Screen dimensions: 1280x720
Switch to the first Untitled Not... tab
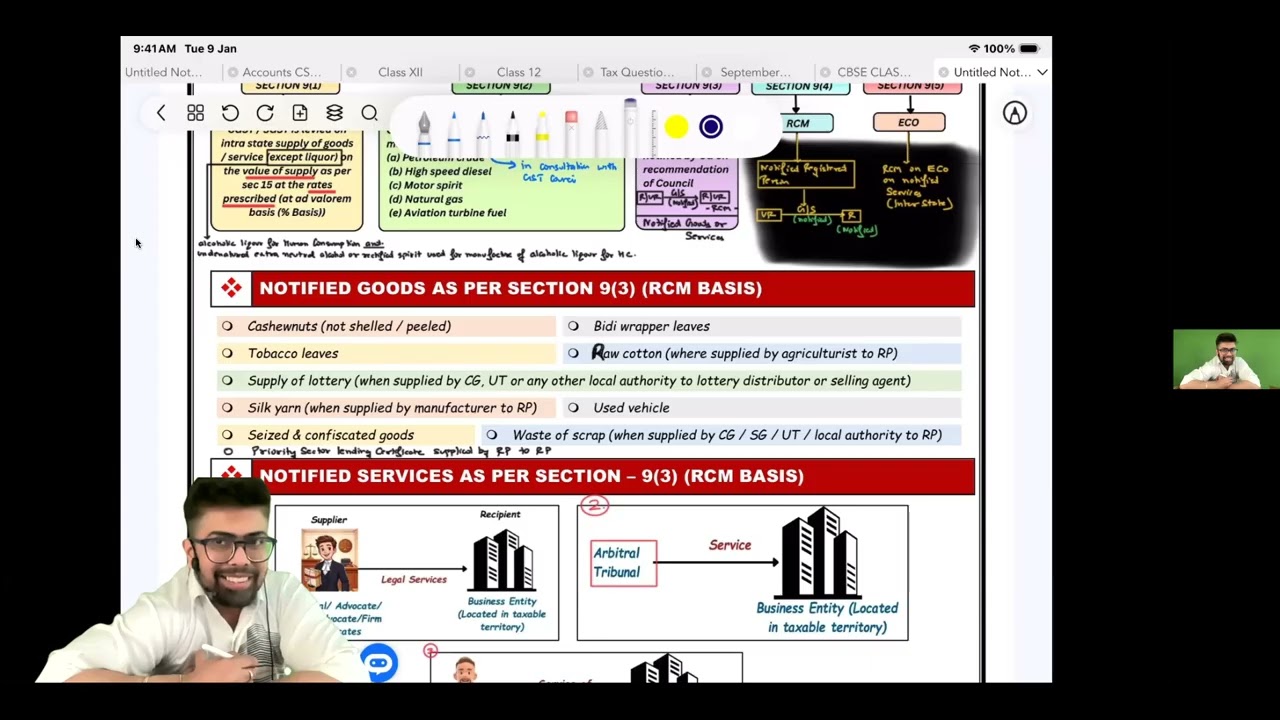163,72
